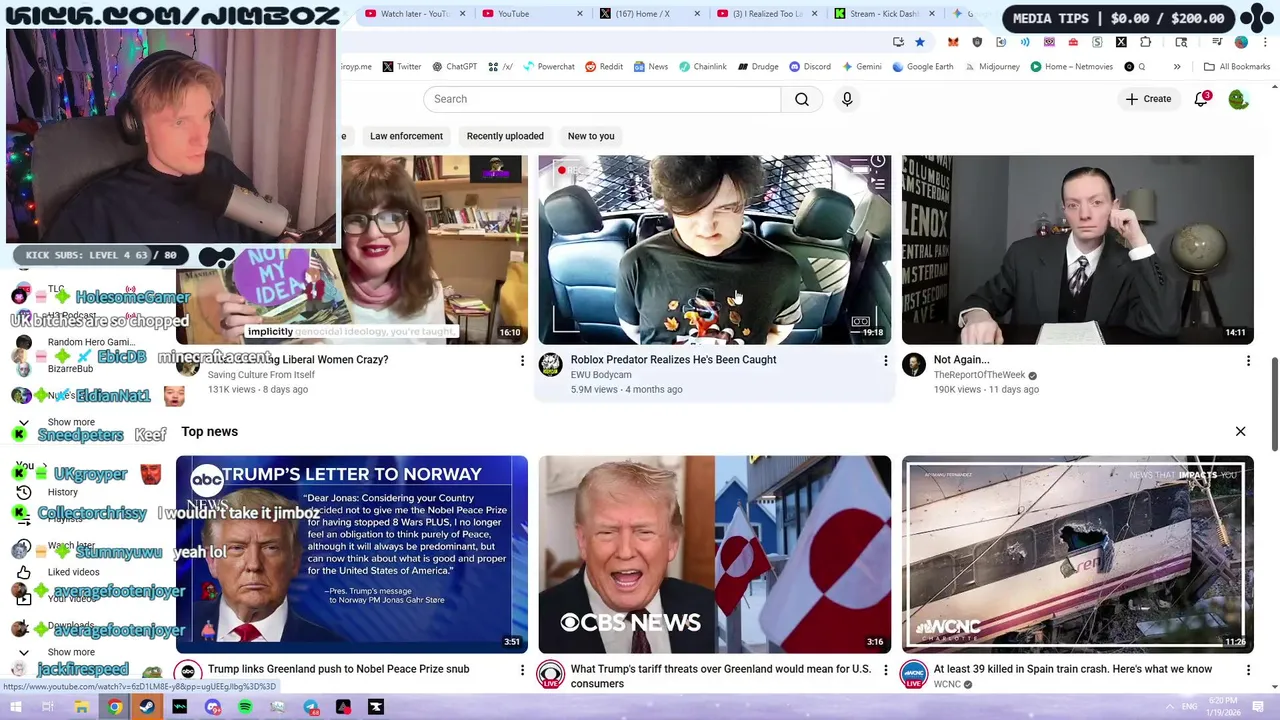Open the Twitter bookmark
Viewport: 1280px width, 720px height.
[x=401, y=67]
